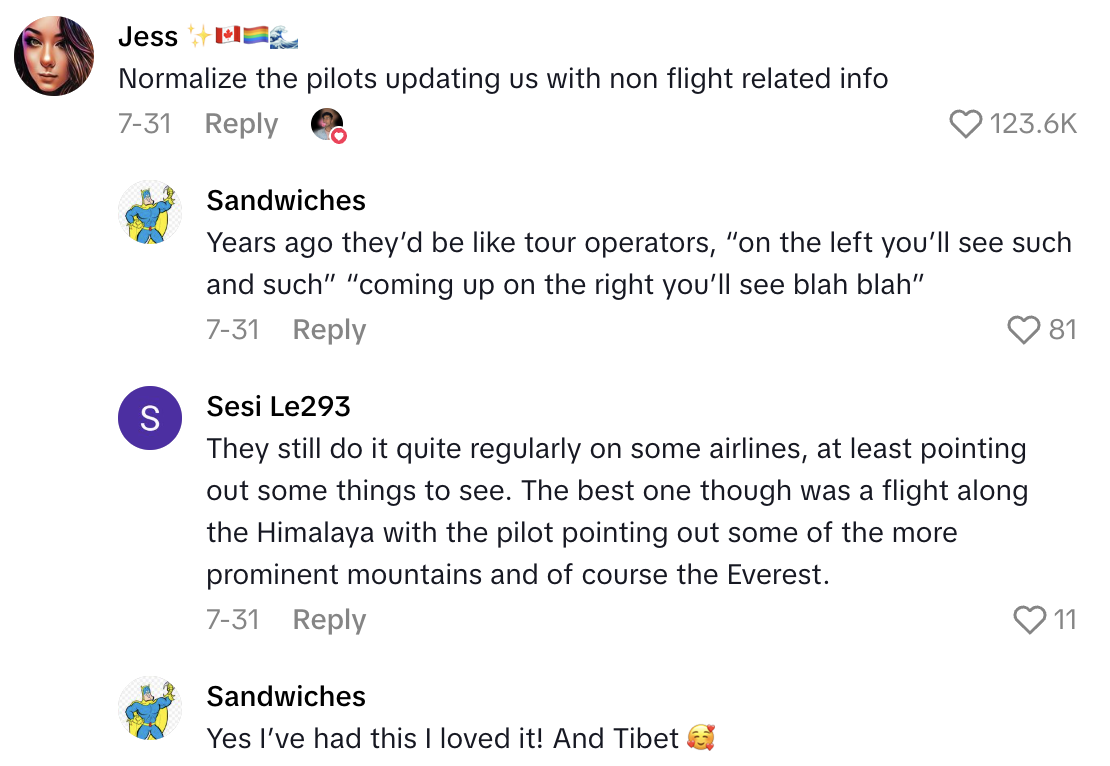Like Sandwiches' first comment heart icon

(1024, 330)
